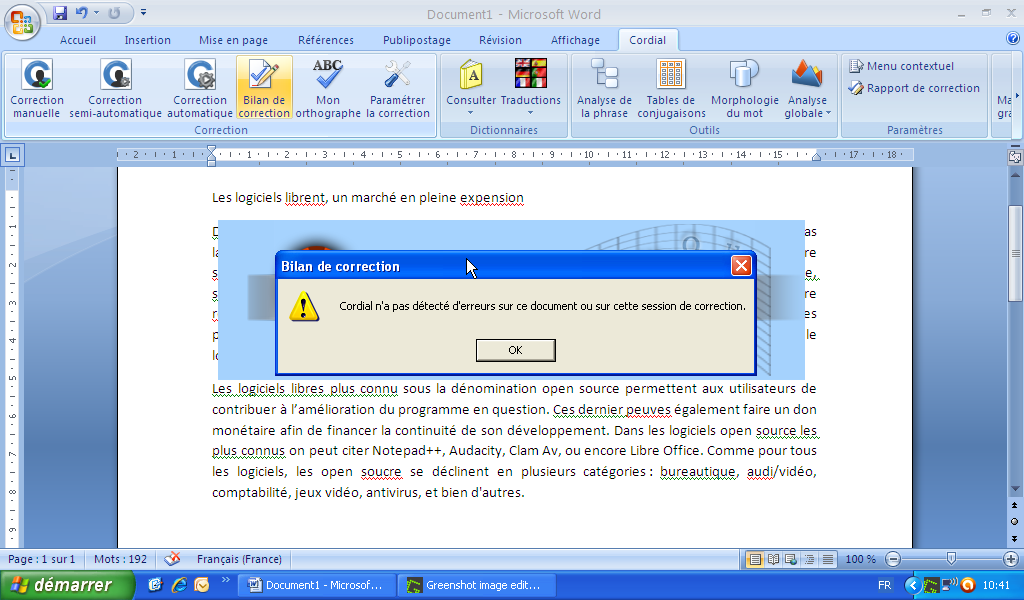
Task: Click the proofing errors icon in status bar
Action: [x=172, y=559]
